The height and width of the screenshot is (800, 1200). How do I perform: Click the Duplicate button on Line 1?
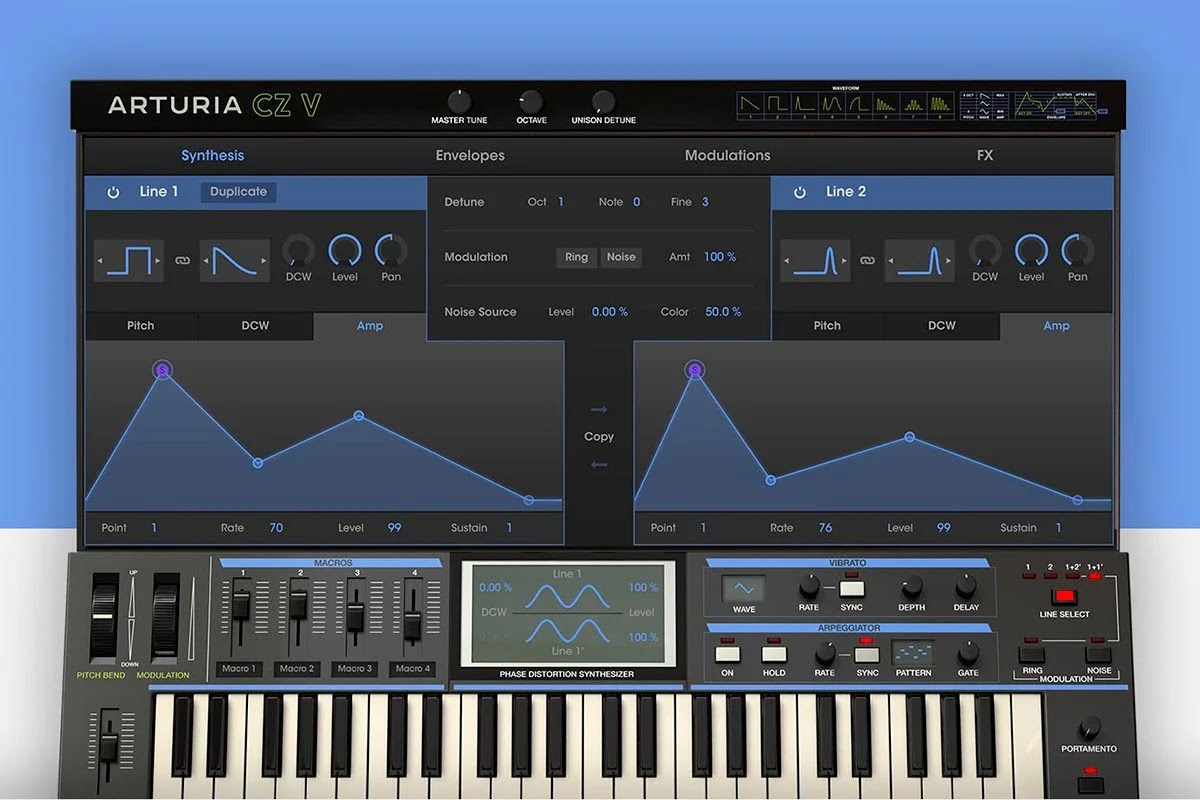click(x=238, y=192)
